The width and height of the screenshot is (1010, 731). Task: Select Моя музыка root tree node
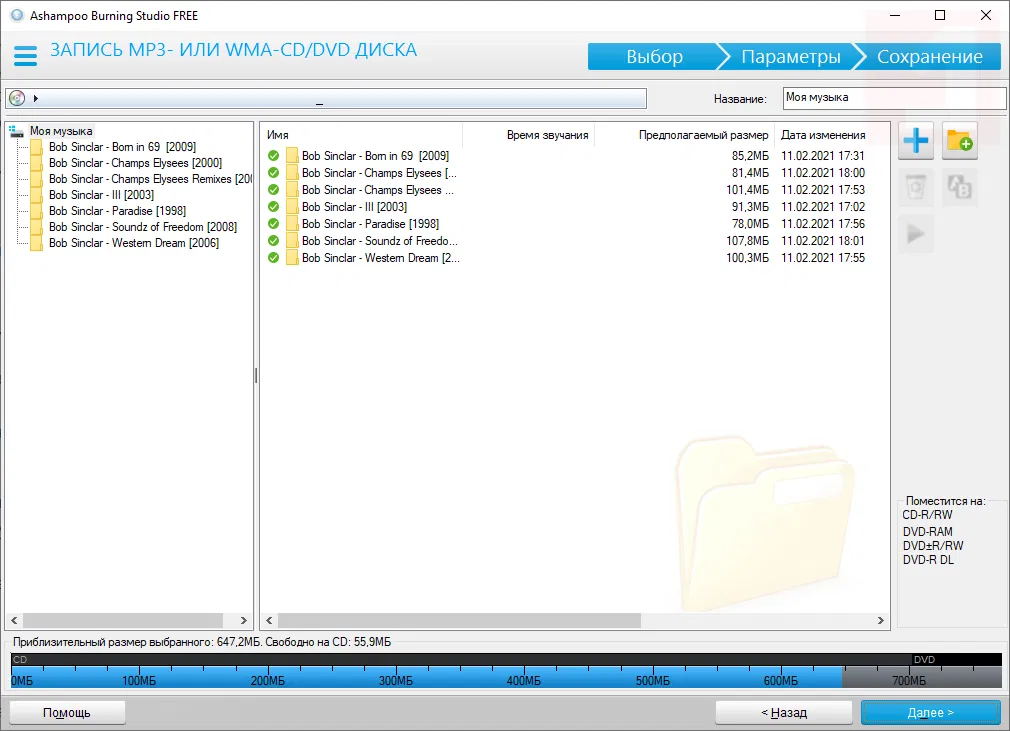(61, 131)
